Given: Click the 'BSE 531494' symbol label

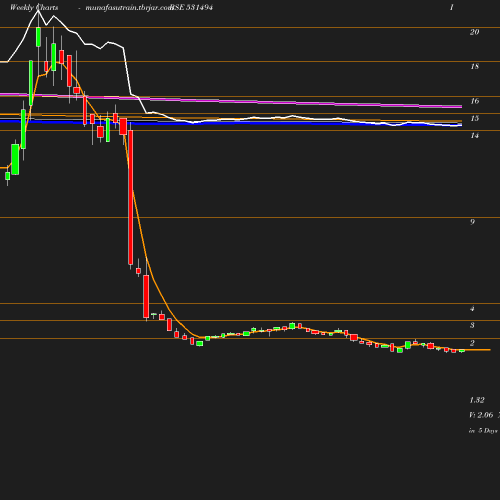Looking at the screenshot, I should click(192, 7).
